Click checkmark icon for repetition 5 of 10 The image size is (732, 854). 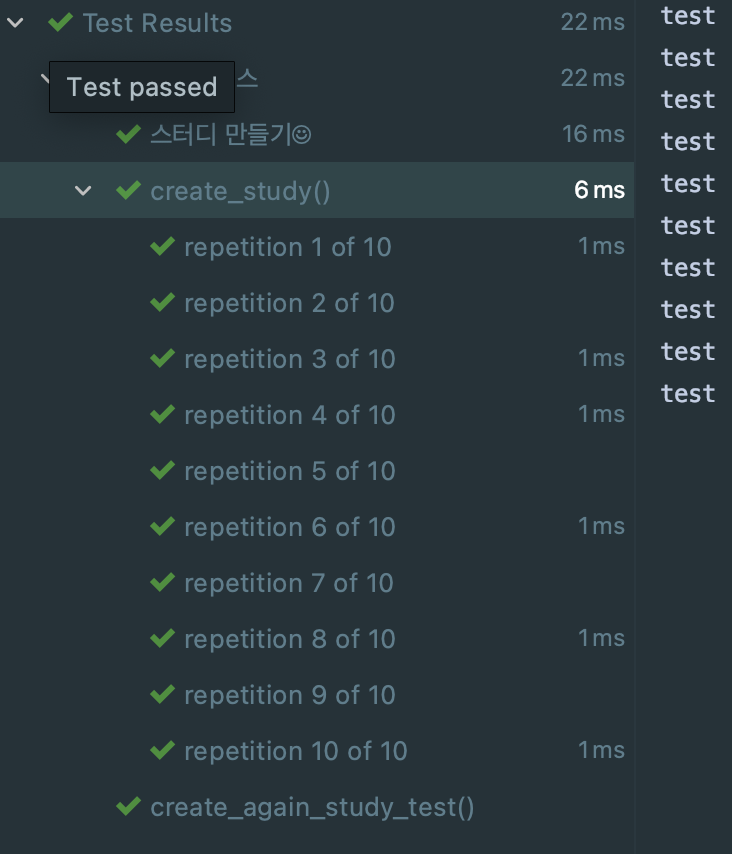point(162,470)
